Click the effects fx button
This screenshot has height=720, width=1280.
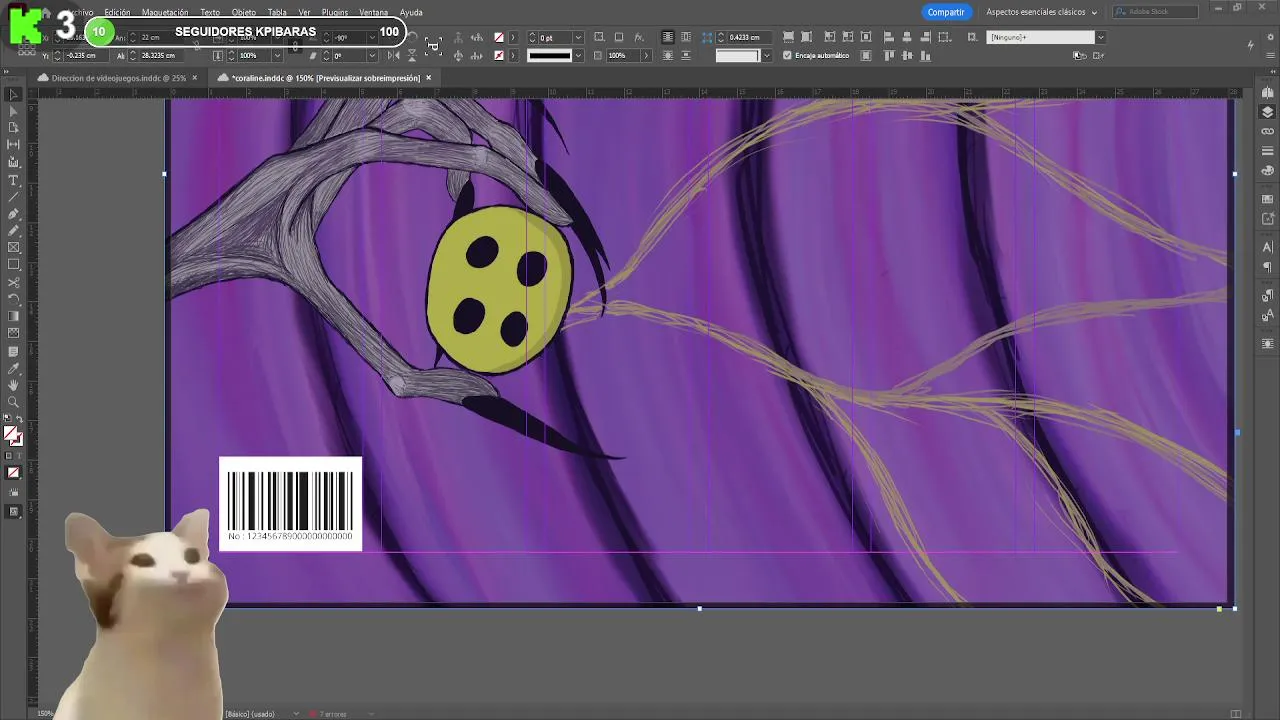[x=639, y=37]
